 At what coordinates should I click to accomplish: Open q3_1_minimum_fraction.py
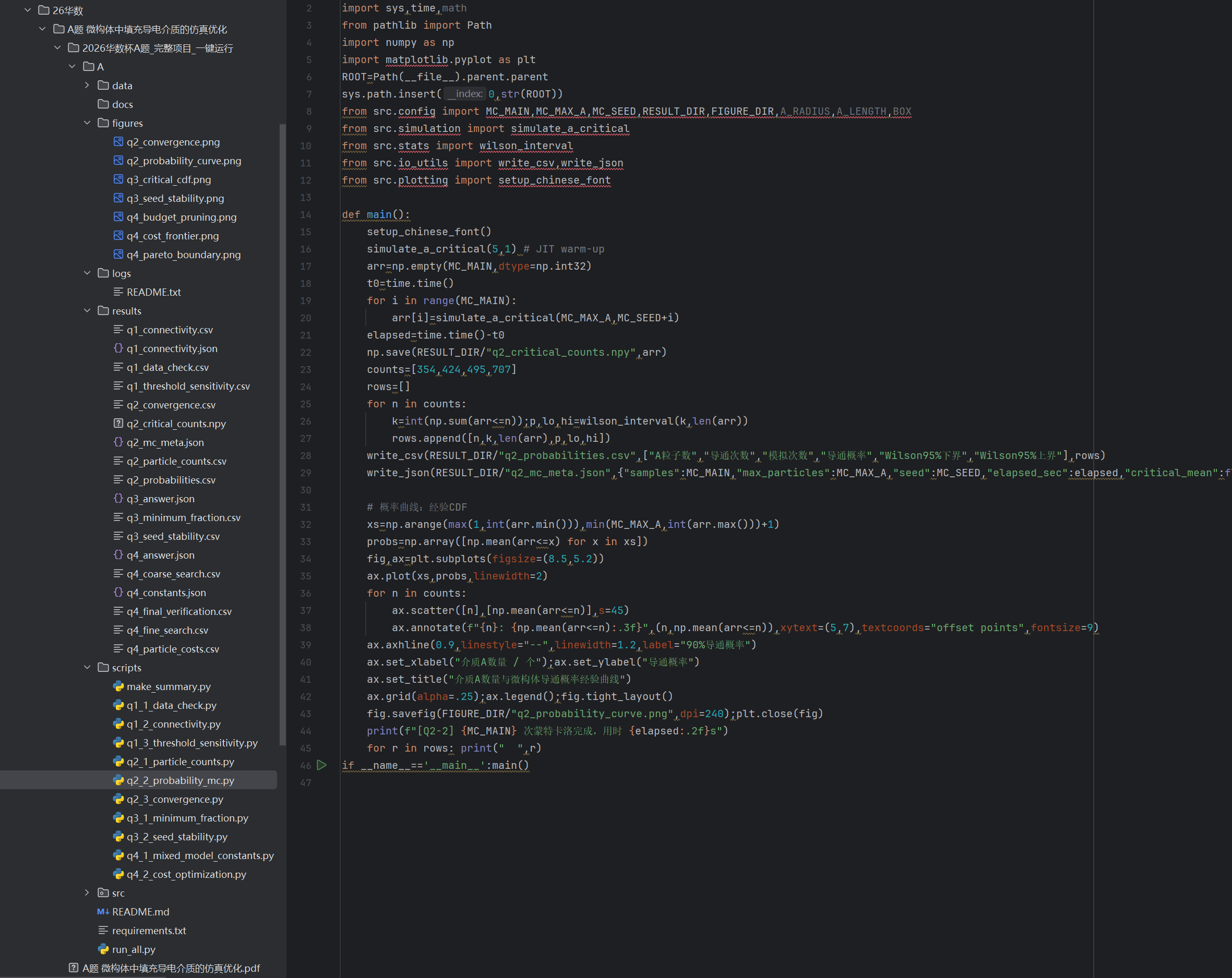pyautogui.click(x=187, y=818)
